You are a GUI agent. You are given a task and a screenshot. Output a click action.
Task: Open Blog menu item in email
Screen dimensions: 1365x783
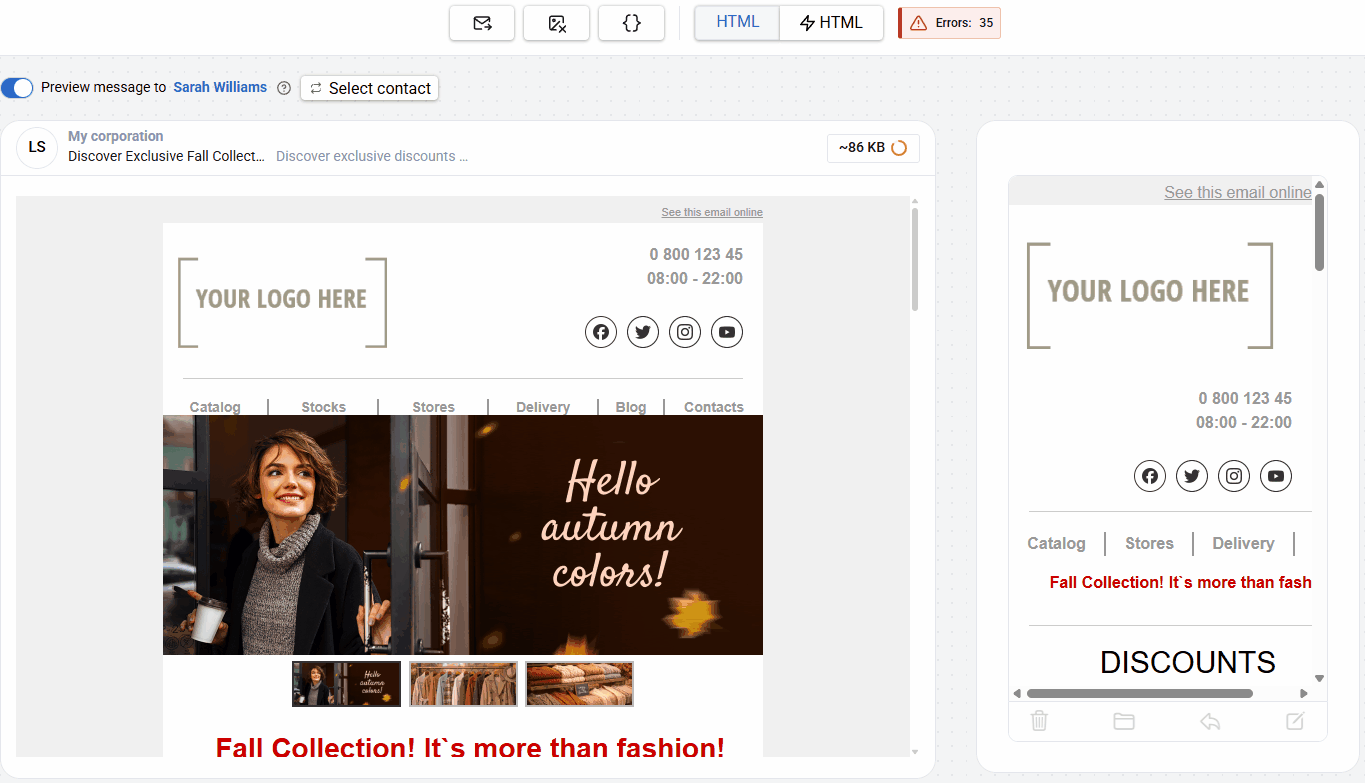pos(631,407)
